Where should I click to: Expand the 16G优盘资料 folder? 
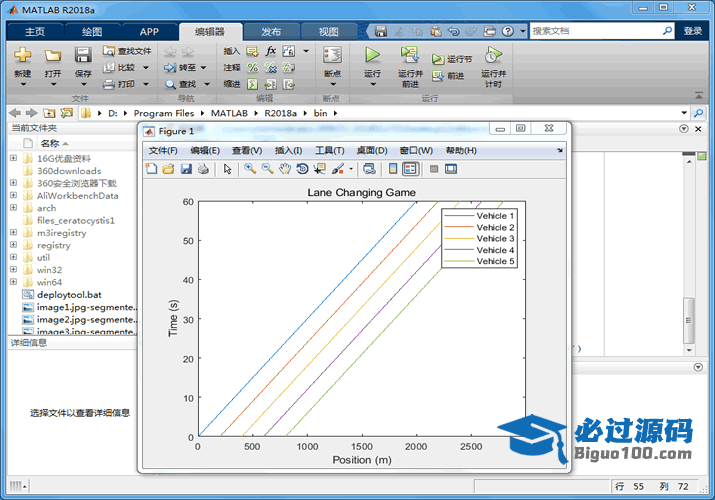(14, 158)
